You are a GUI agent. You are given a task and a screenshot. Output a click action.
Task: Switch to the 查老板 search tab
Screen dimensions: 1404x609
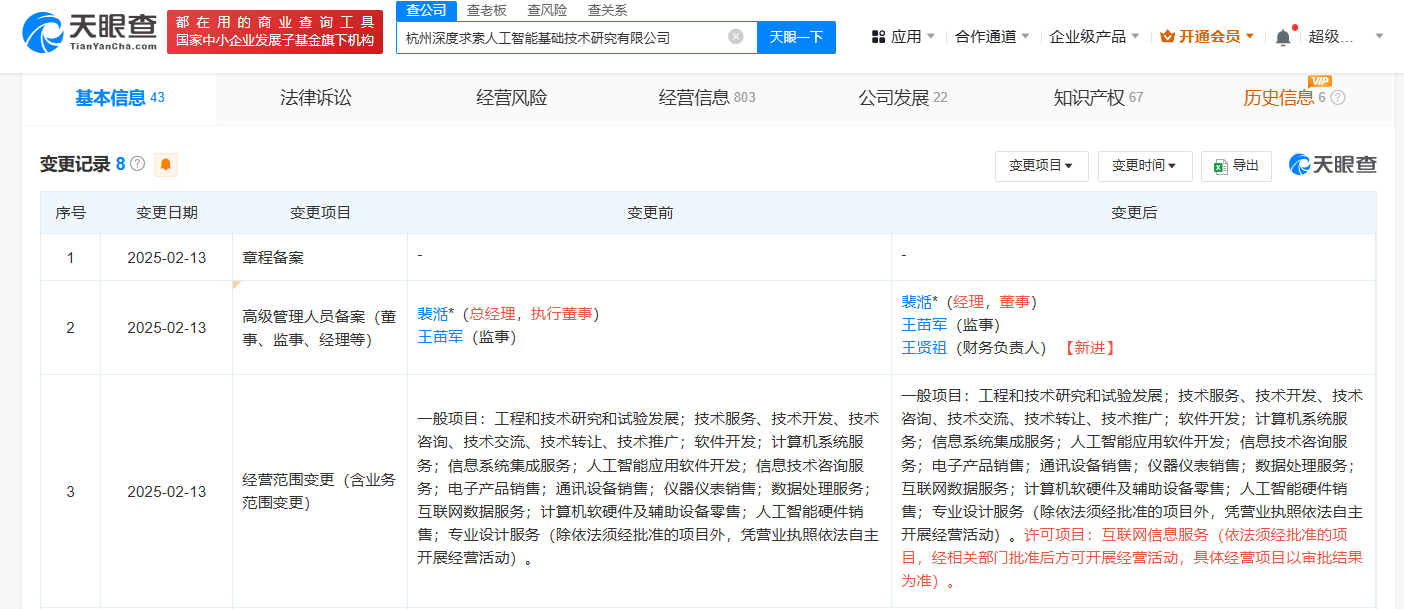pos(486,10)
